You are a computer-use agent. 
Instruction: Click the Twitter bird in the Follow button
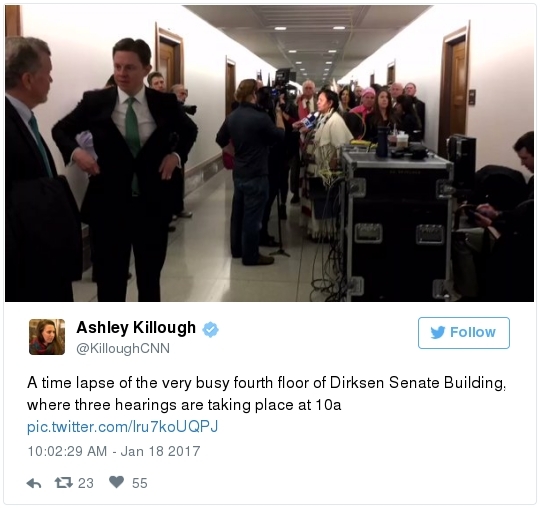click(438, 332)
